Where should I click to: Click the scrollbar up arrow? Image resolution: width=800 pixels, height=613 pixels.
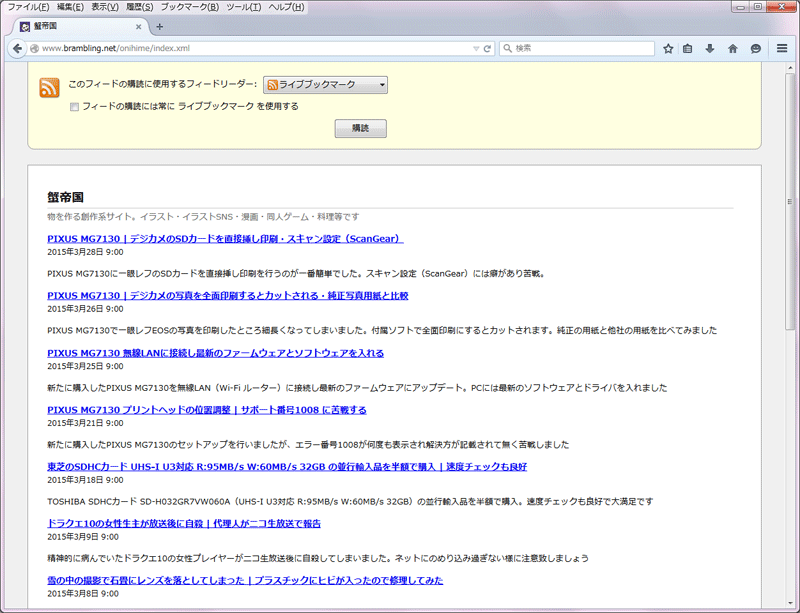pos(790,67)
